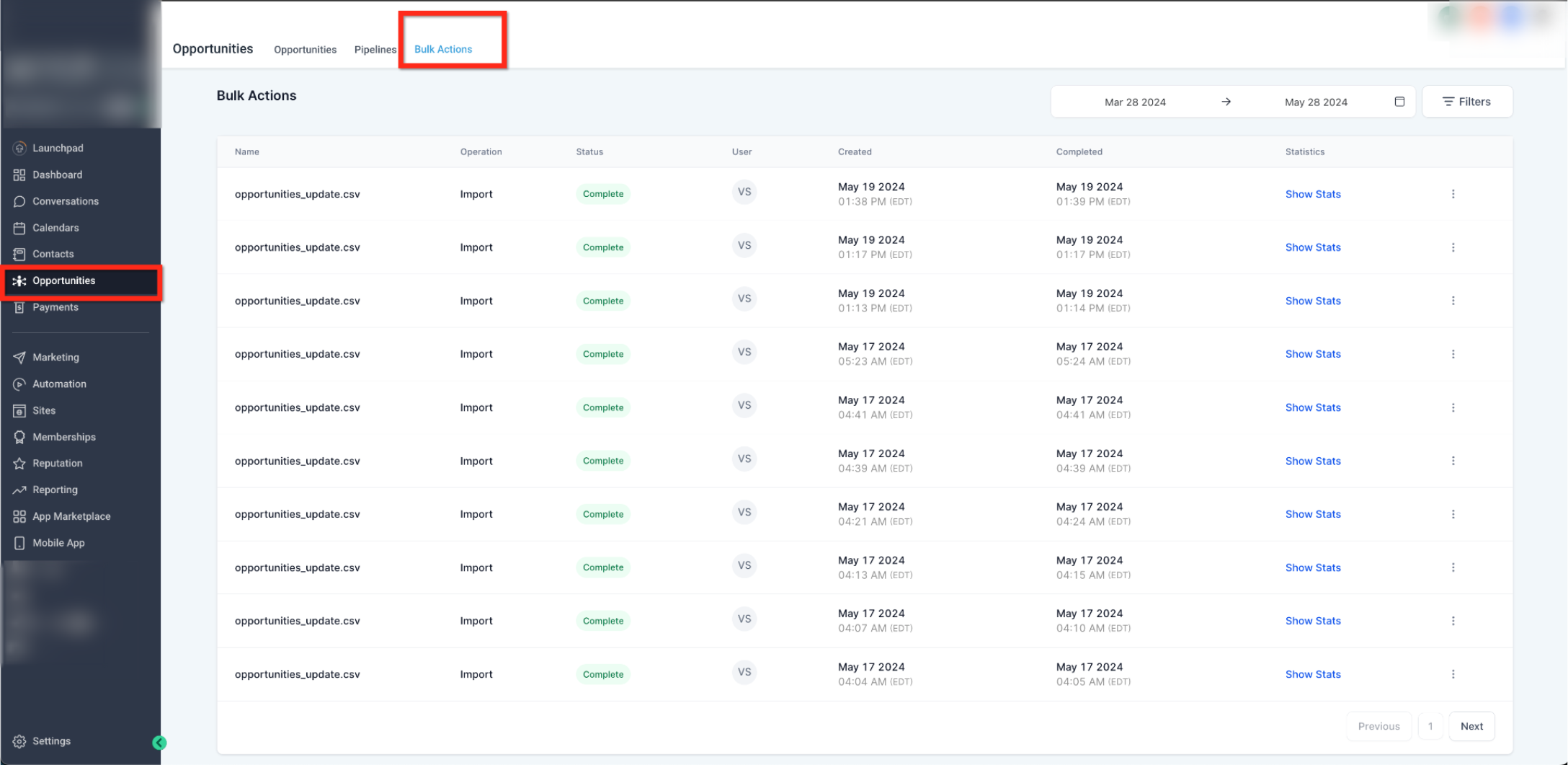
Task: Open calendar icon in date range picker
Action: tap(1399, 102)
